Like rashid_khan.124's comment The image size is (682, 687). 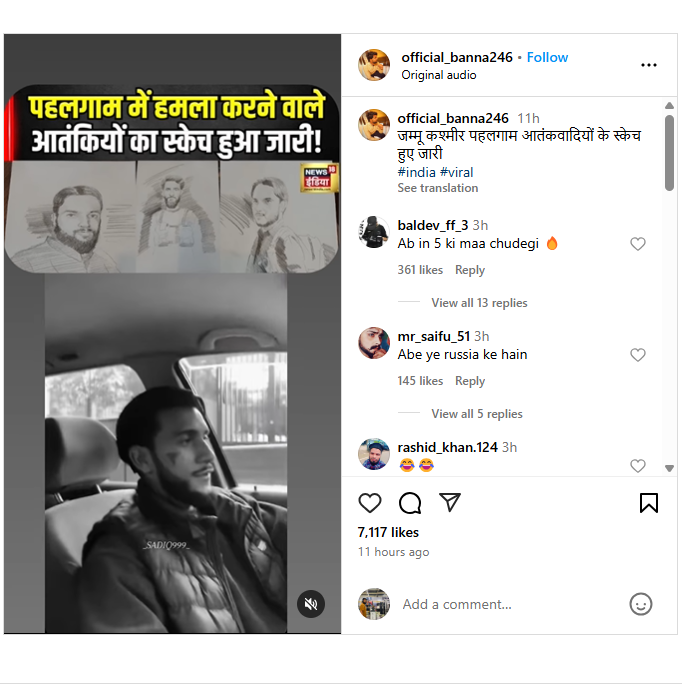click(x=638, y=465)
